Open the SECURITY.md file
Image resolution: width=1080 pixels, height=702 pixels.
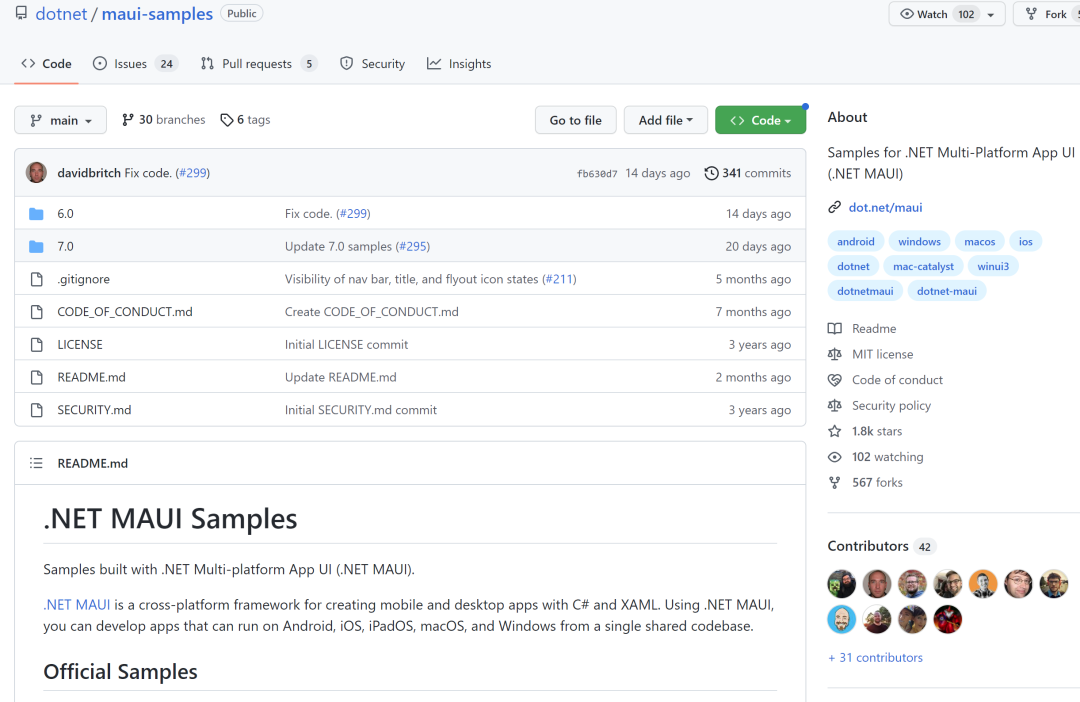(x=94, y=410)
